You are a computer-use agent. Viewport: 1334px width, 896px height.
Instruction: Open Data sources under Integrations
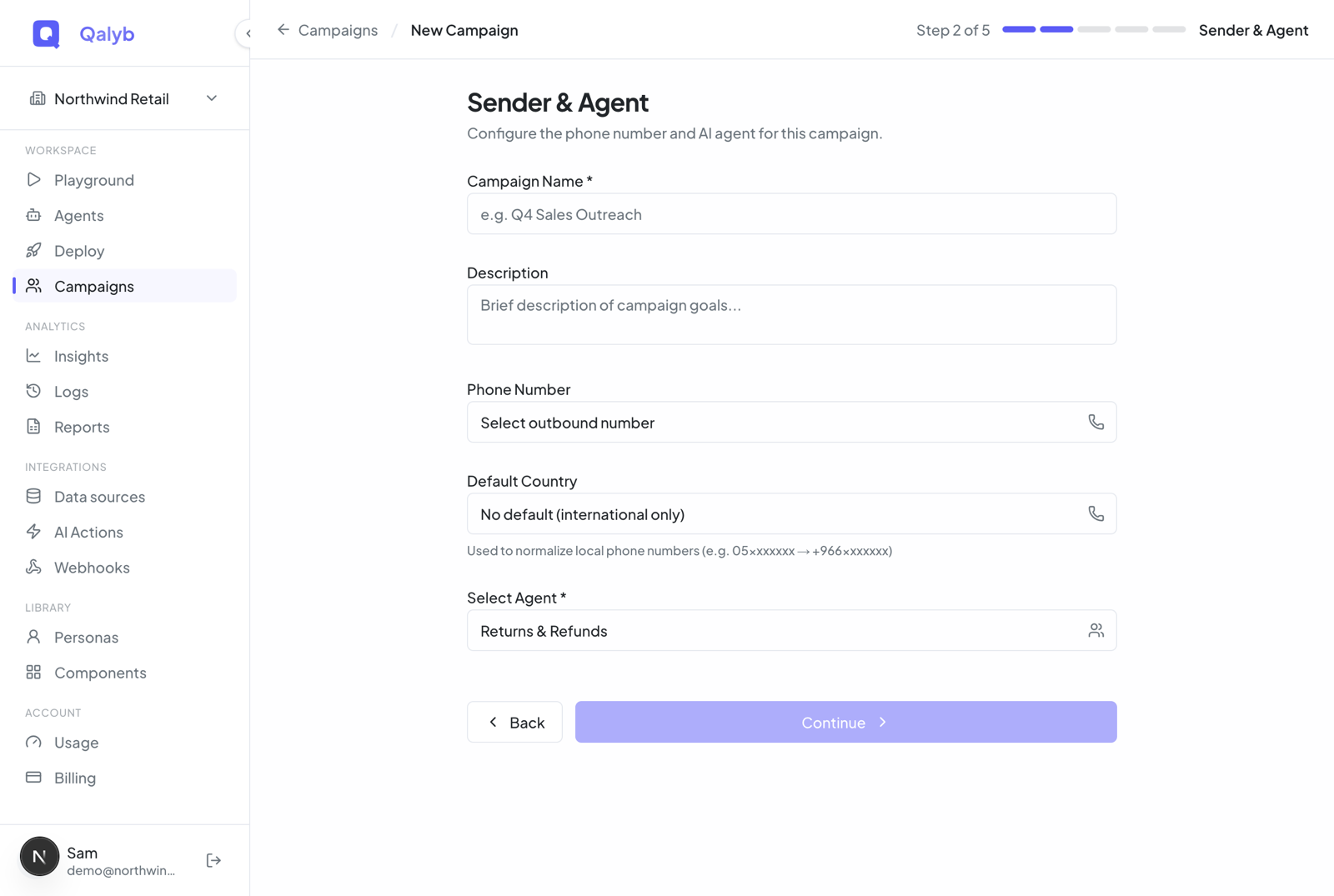[x=125, y=497]
